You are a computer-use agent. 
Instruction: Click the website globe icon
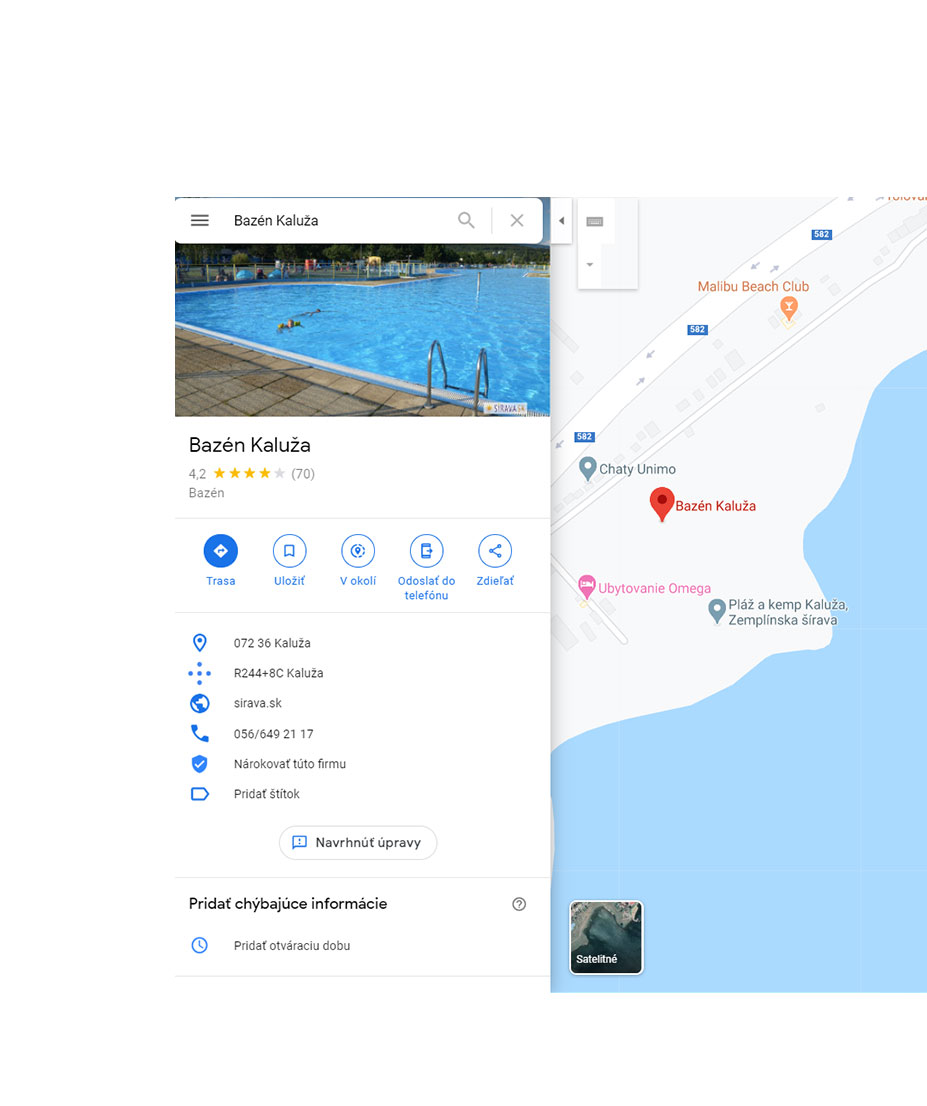click(x=200, y=703)
